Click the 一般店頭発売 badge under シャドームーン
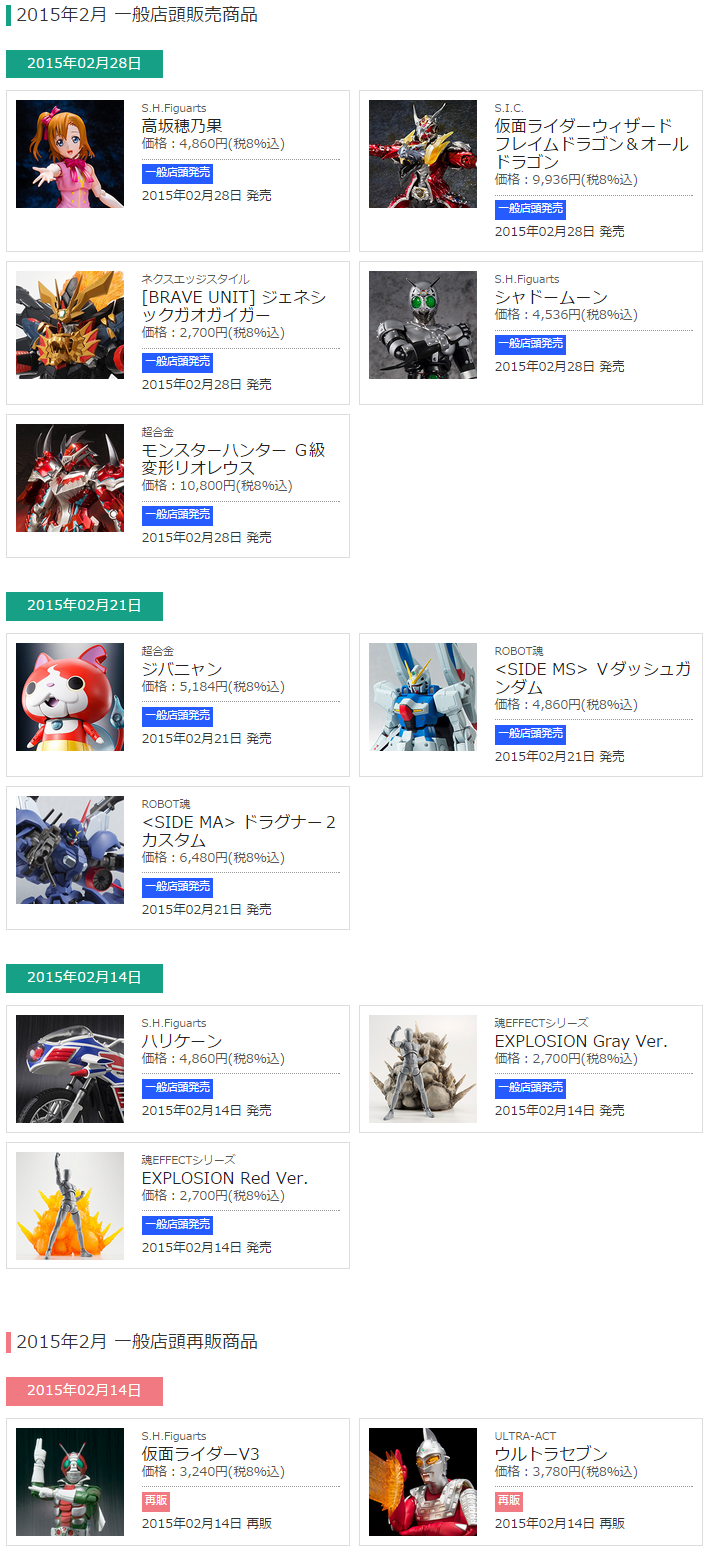Screen dimensions: 710x1555 [530, 344]
